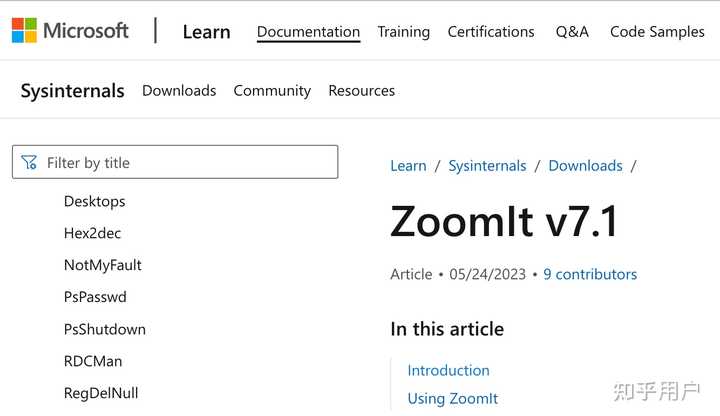Open PsShutdown from the sidebar

point(104,329)
